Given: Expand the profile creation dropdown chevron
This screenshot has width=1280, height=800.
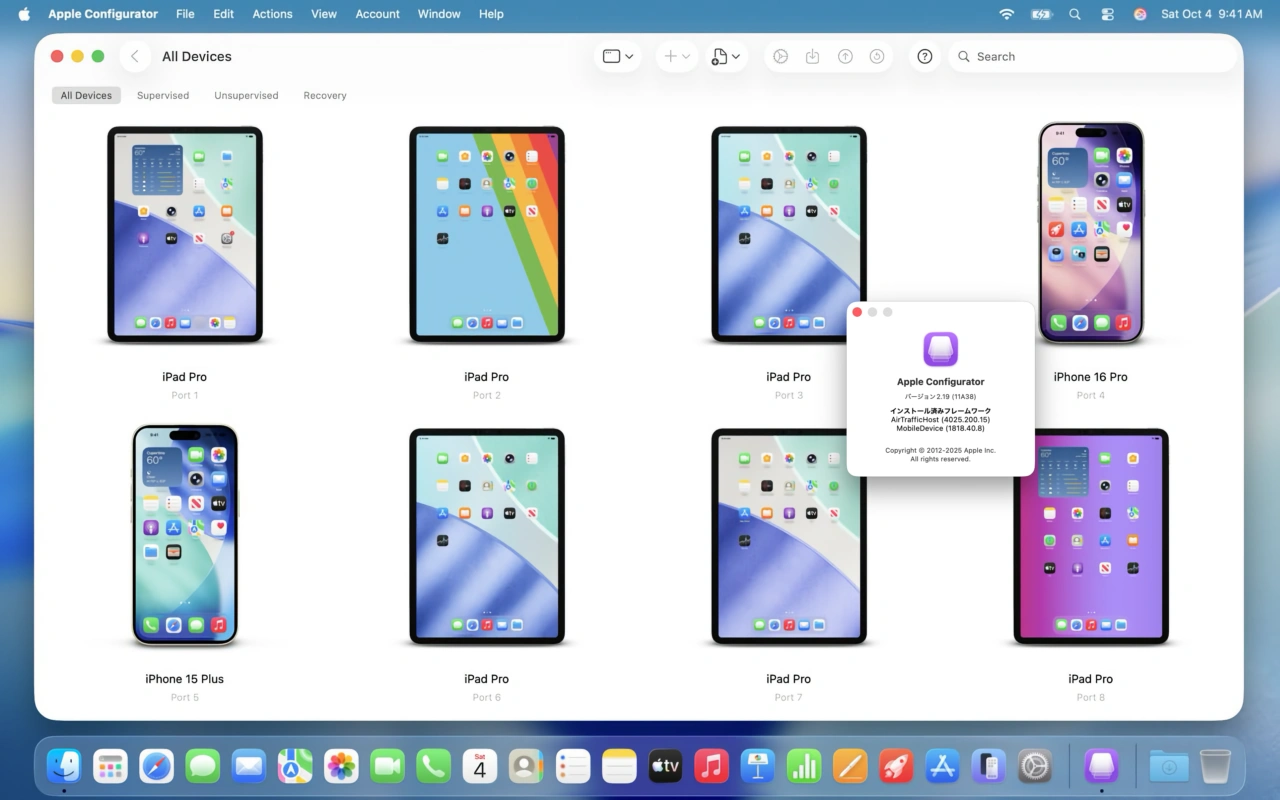Looking at the screenshot, I should tap(737, 56).
